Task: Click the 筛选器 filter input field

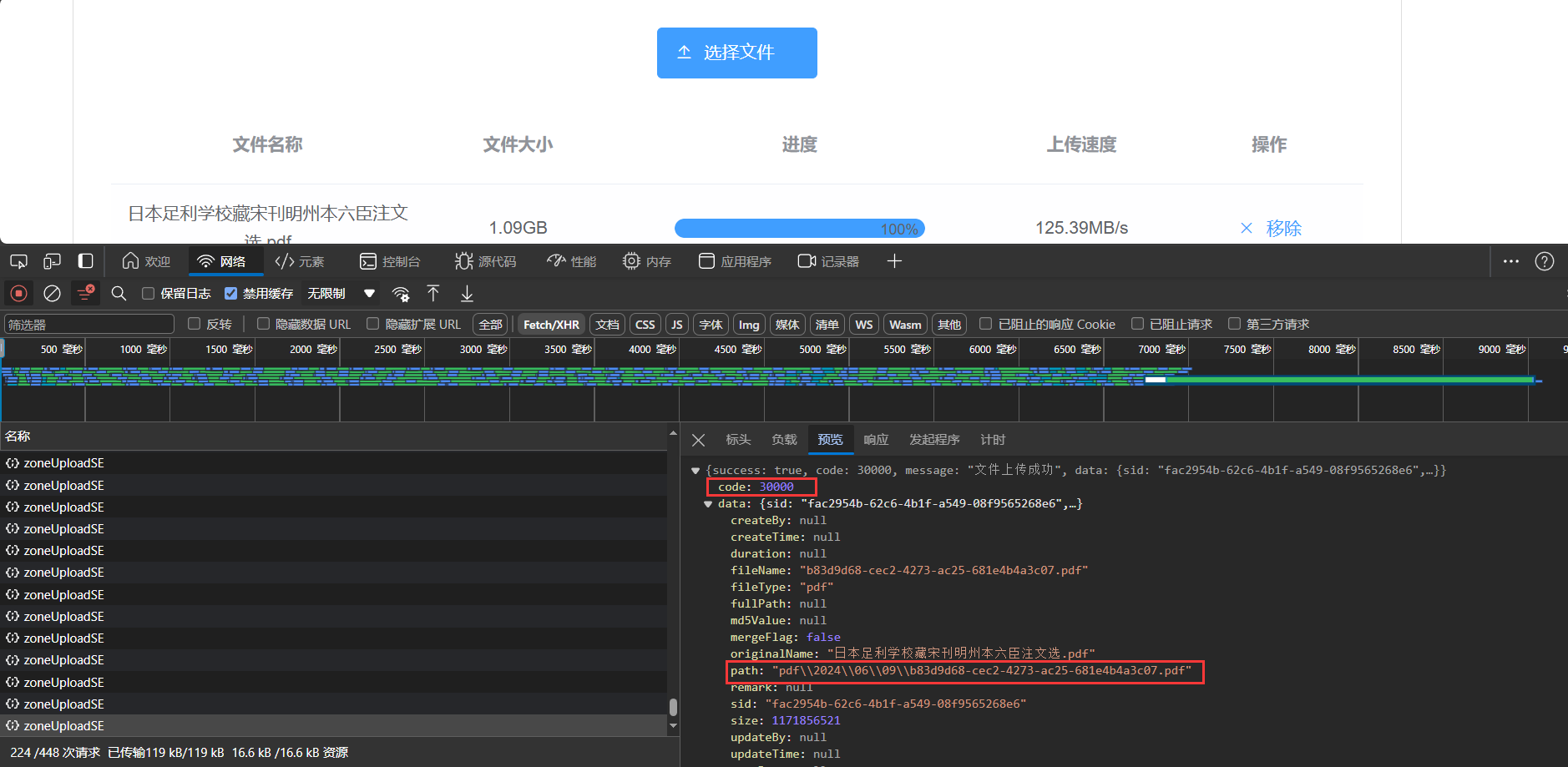Action: point(89,325)
